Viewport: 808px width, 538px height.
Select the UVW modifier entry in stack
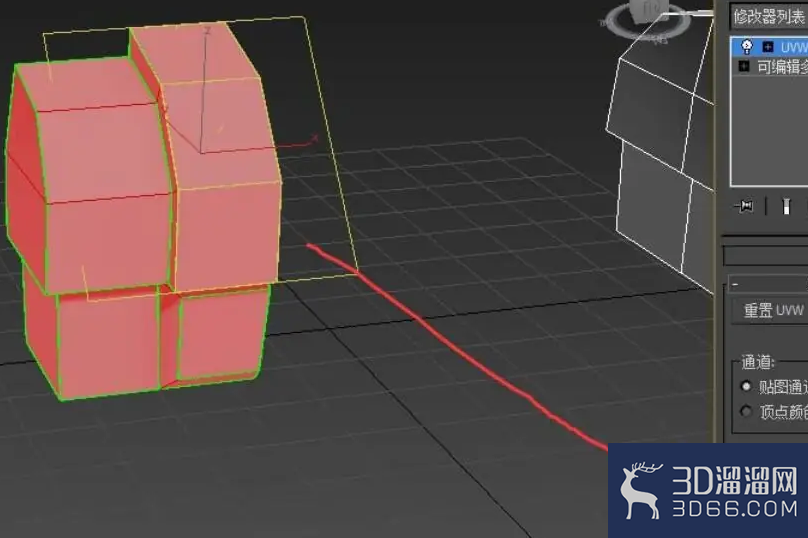(x=770, y=47)
